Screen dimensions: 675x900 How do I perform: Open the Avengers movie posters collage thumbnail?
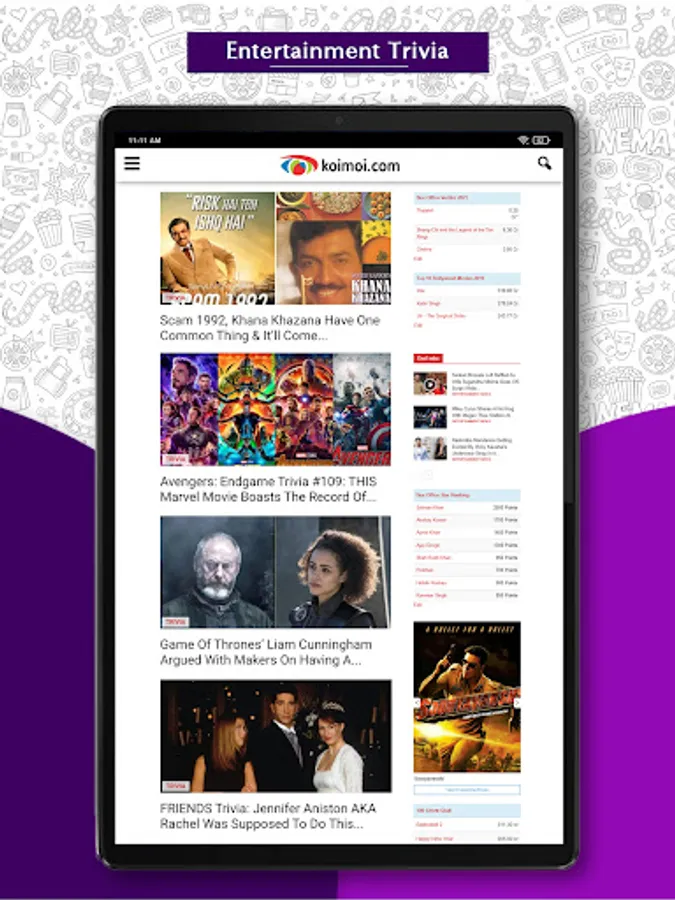click(x=276, y=409)
